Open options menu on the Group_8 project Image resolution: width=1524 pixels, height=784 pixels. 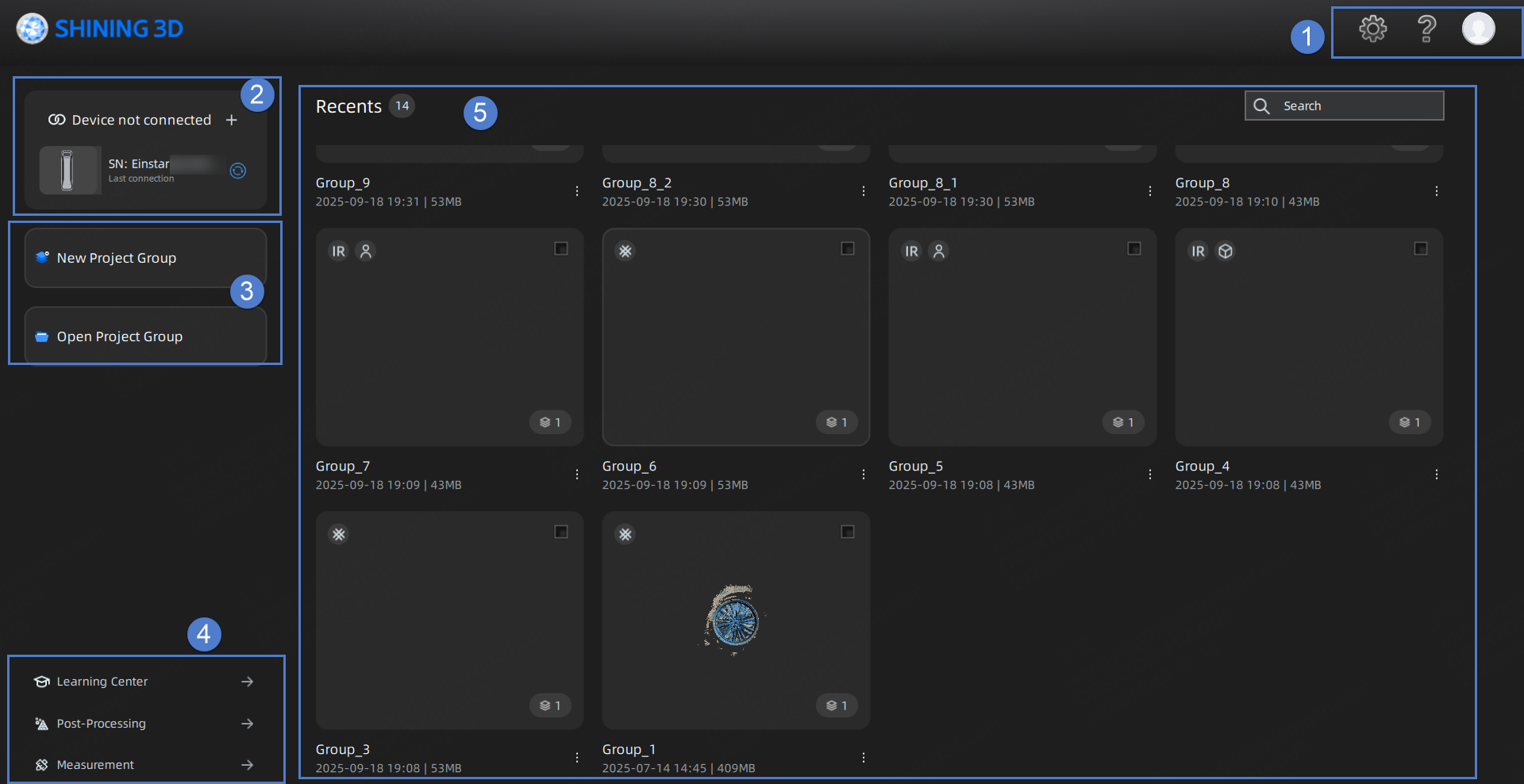(x=1437, y=190)
